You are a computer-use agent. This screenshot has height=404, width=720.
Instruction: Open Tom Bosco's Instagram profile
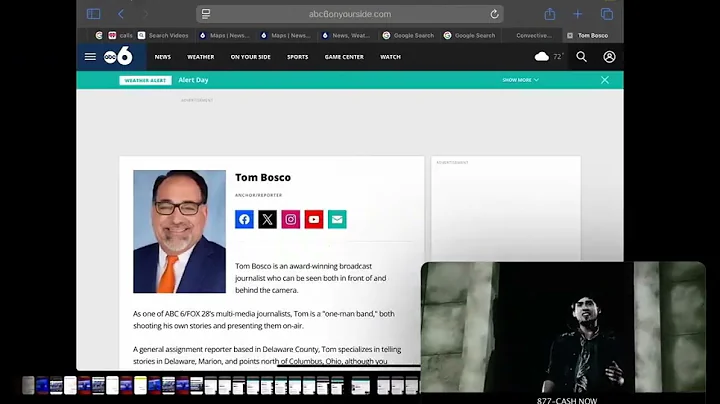click(x=291, y=219)
